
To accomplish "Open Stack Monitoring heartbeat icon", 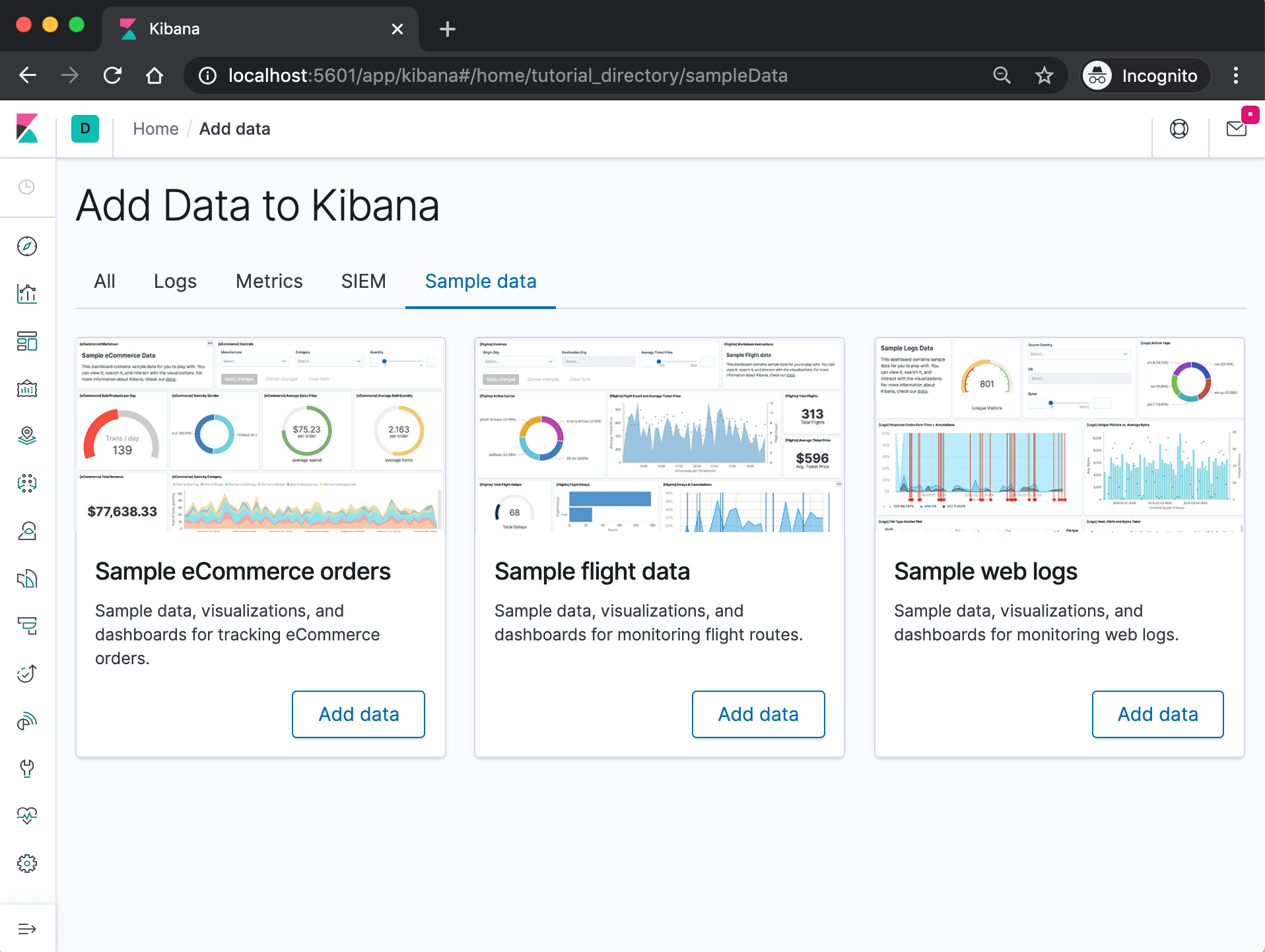I will click(27, 815).
